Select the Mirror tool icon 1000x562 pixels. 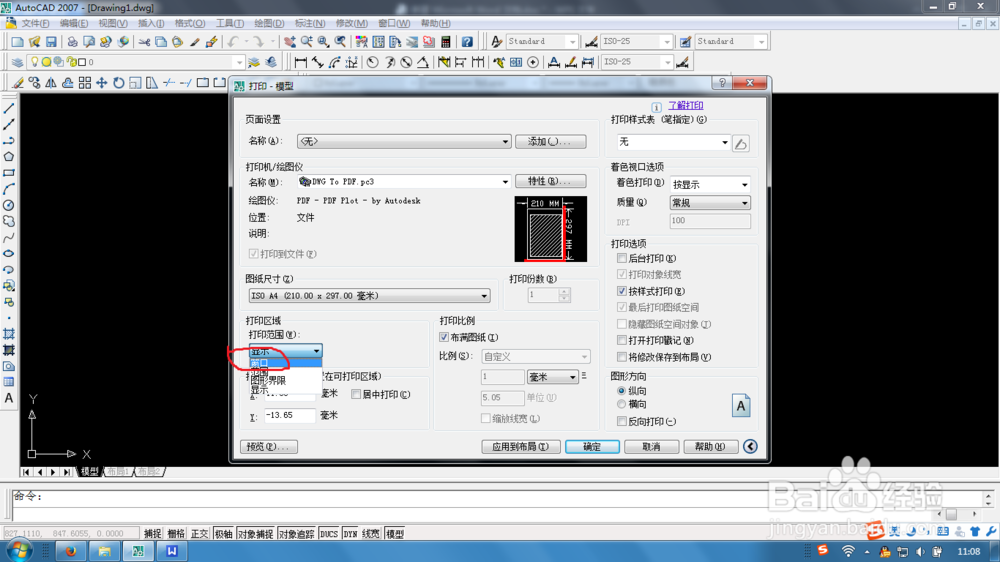click(50, 83)
